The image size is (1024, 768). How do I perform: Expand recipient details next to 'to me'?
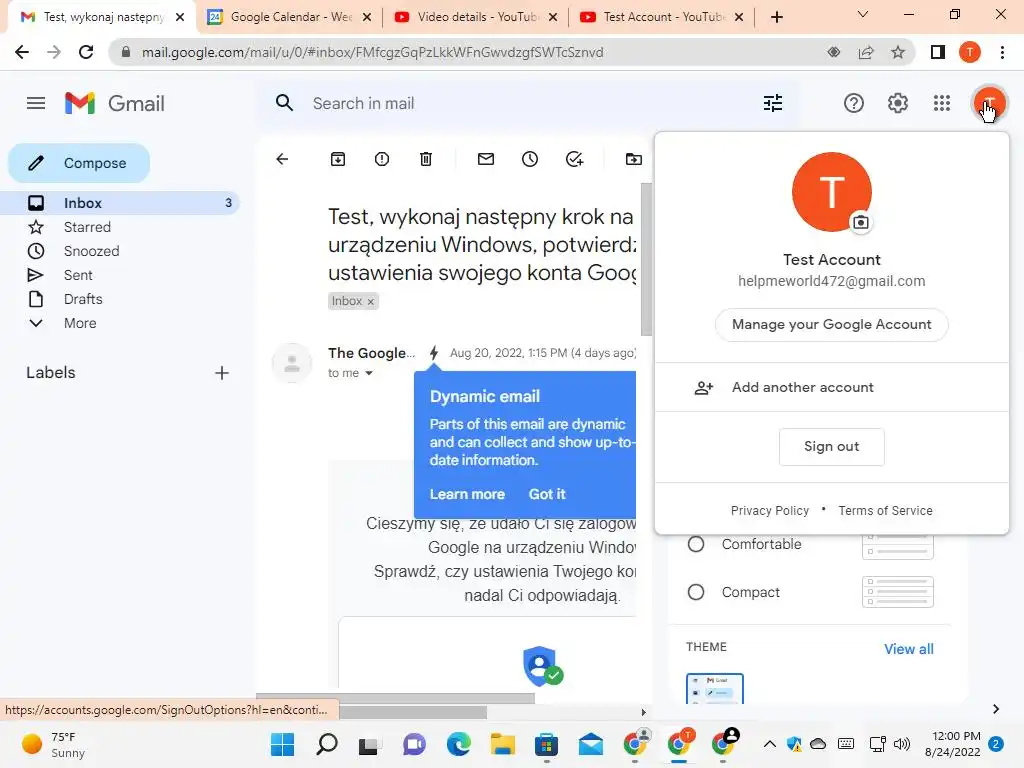tap(369, 374)
